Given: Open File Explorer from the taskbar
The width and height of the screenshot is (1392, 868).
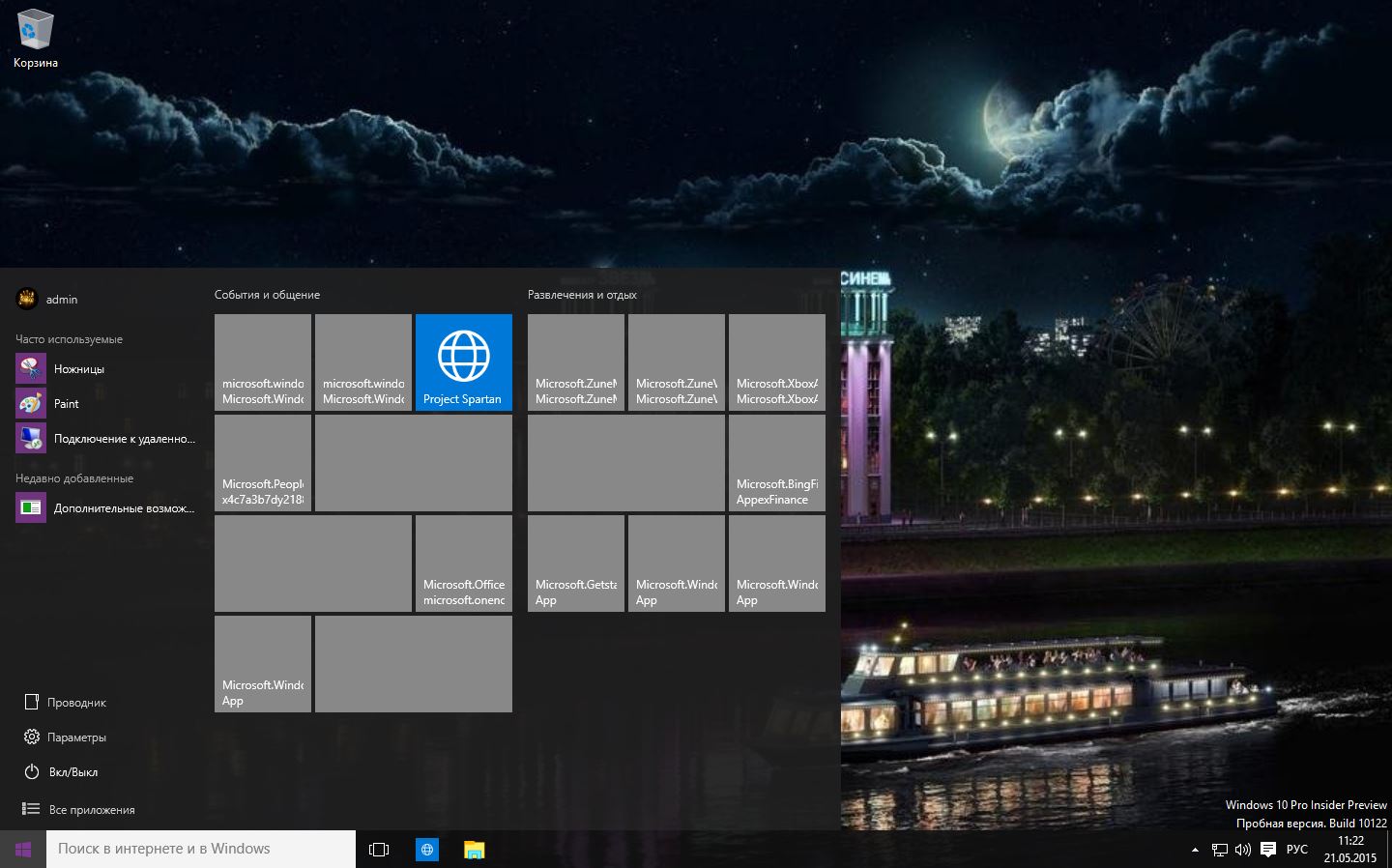Looking at the screenshot, I should (x=474, y=850).
